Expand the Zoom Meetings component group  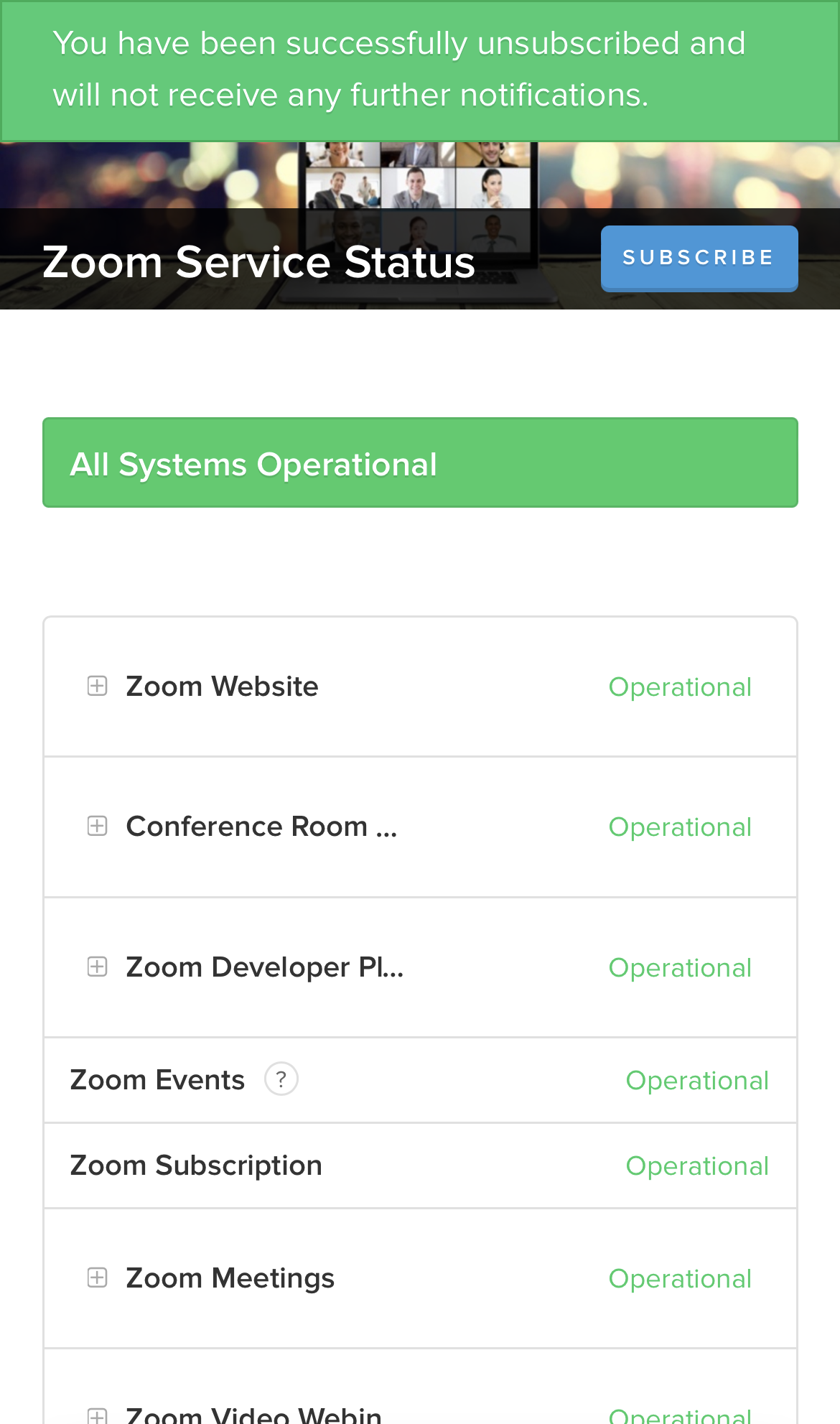coord(98,1278)
